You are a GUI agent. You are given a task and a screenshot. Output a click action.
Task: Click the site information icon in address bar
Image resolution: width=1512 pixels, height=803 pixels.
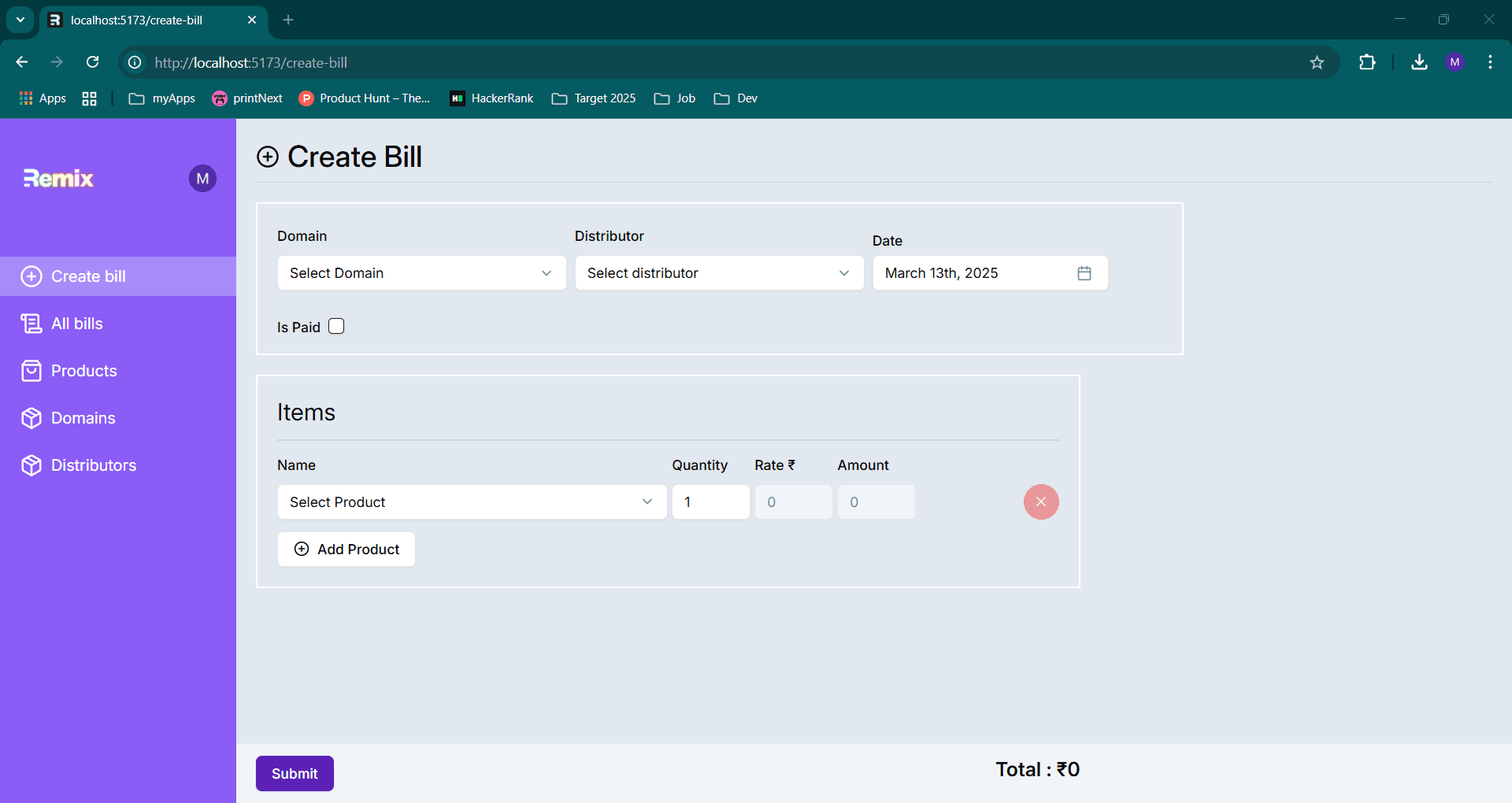tap(135, 62)
